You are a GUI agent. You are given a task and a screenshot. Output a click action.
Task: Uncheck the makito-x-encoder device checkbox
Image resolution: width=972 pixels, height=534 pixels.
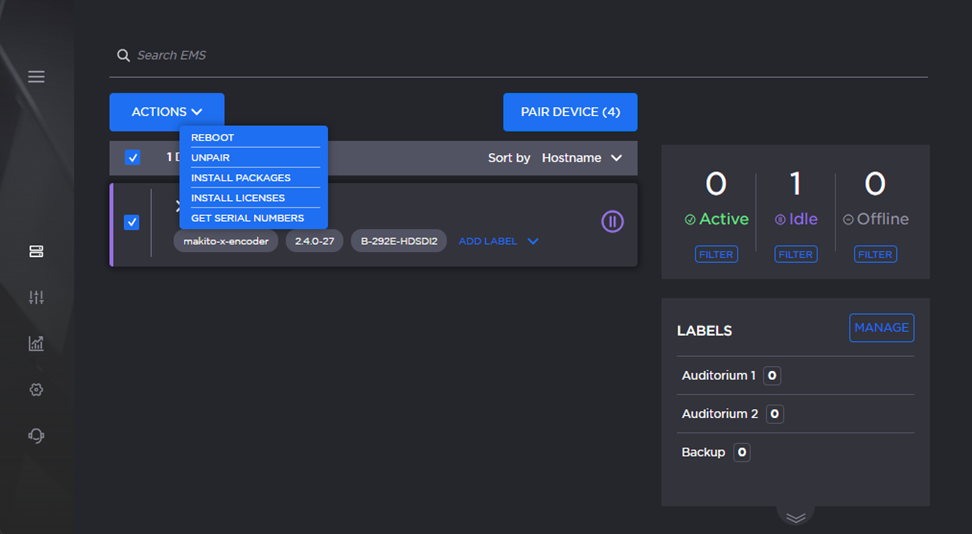pos(131,222)
